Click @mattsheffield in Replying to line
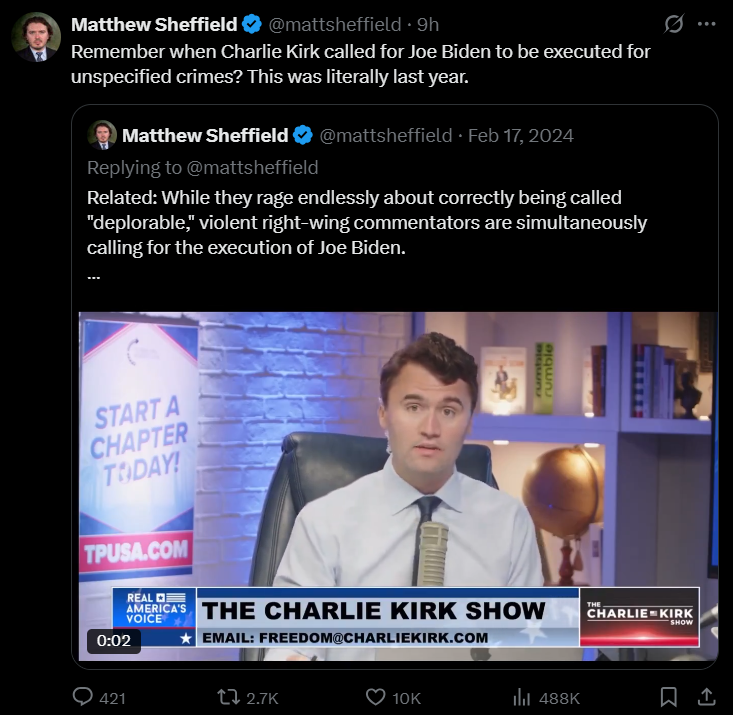 [252, 167]
